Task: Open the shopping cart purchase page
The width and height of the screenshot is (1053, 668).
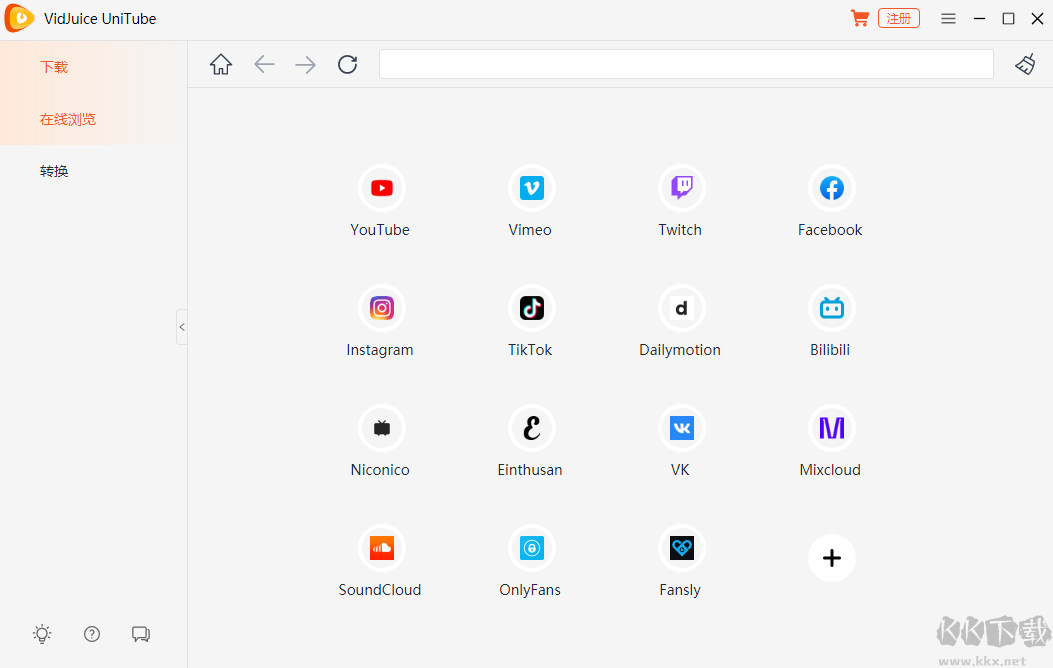Action: pyautogui.click(x=859, y=18)
